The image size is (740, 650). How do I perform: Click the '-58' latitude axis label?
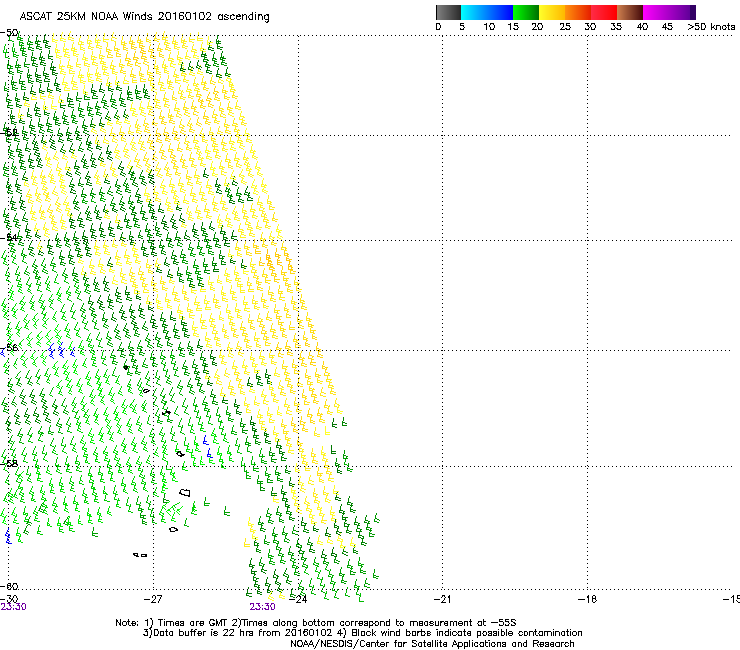pyautogui.click(x=10, y=463)
